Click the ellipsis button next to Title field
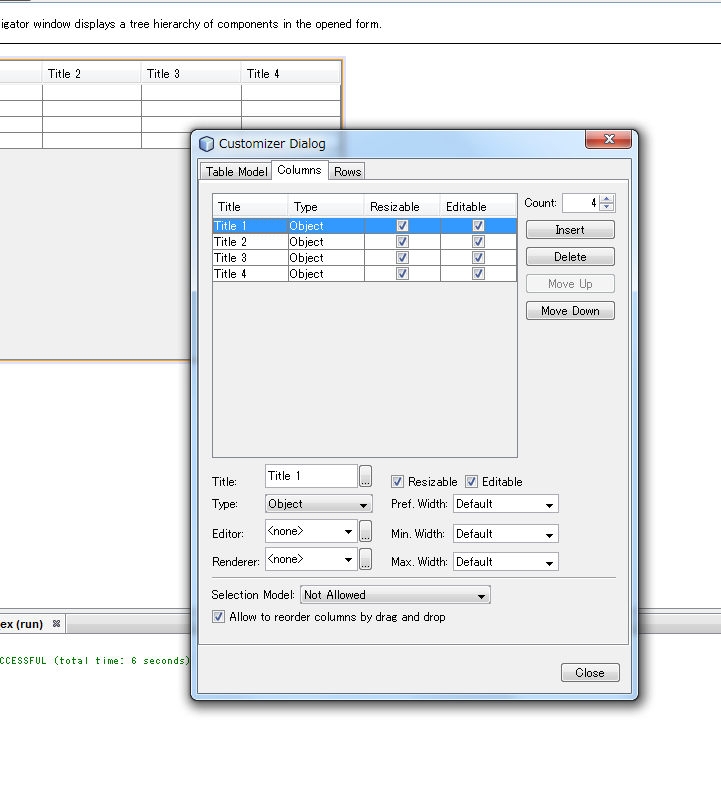This screenshot has width=721, height=796. (x=365, y=476)
